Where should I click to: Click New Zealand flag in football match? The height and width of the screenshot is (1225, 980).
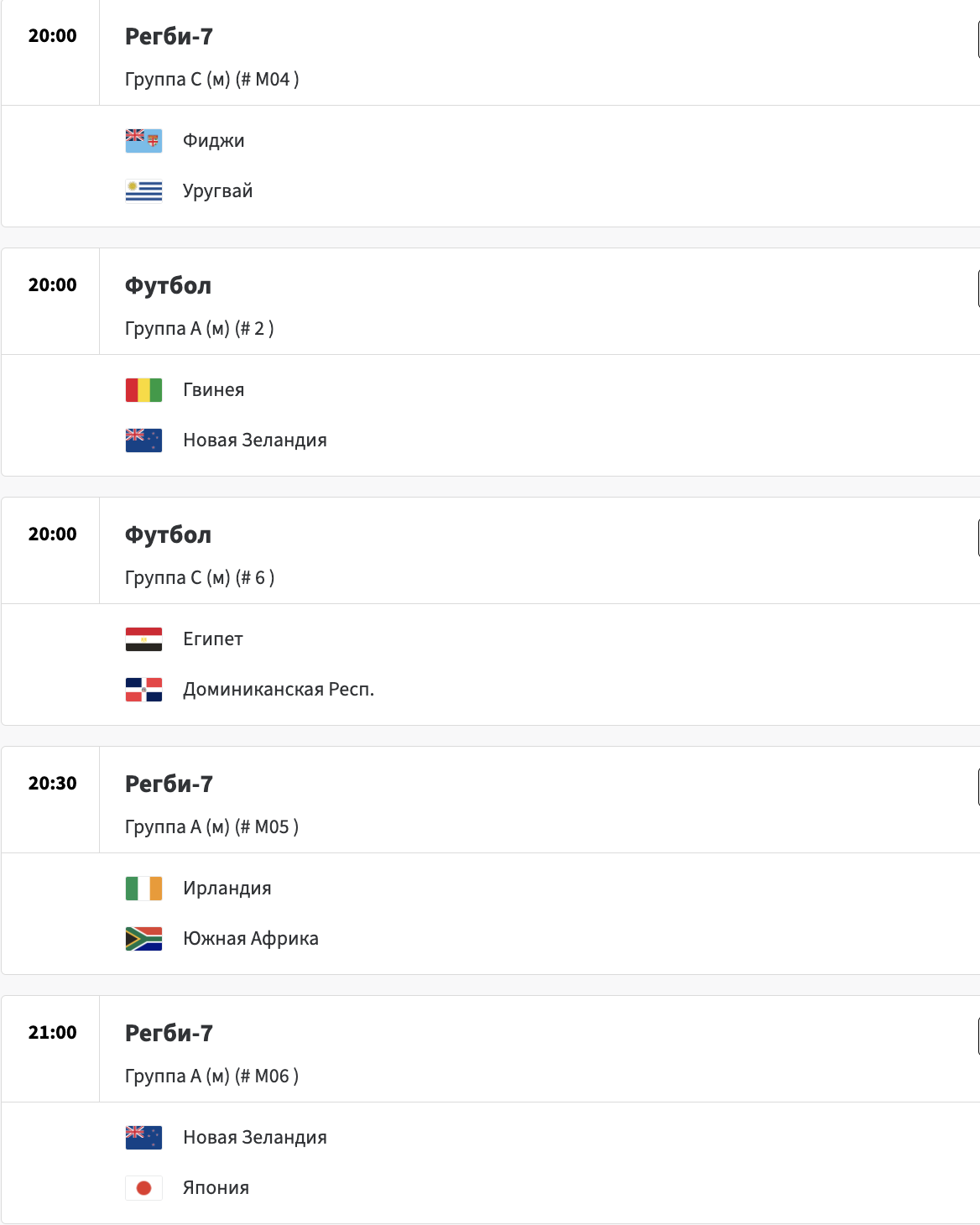point(143,440)
